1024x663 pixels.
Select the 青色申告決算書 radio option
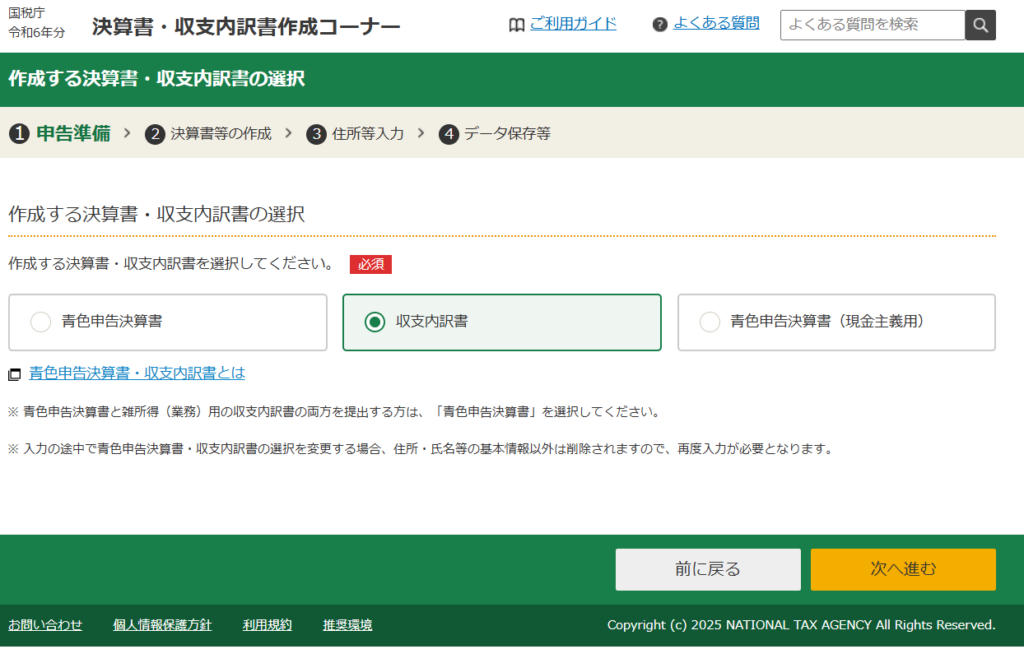pos(41,322)
